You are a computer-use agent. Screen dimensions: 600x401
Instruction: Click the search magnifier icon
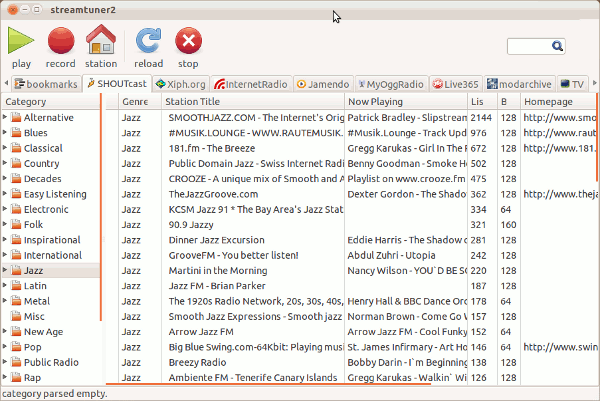coord(557,46)
